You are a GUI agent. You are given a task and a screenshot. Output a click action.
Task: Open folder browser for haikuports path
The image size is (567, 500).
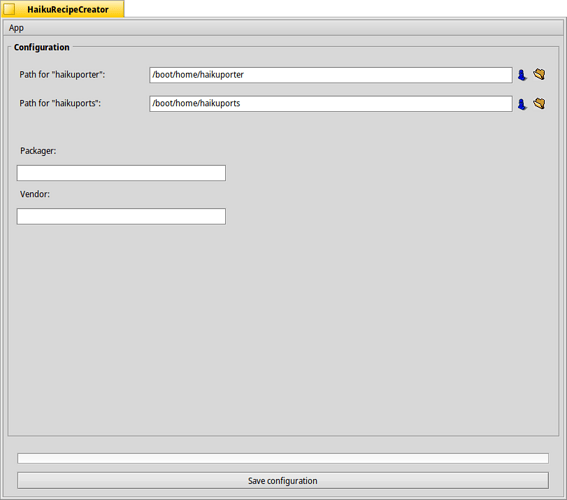[x=539, y=104]
